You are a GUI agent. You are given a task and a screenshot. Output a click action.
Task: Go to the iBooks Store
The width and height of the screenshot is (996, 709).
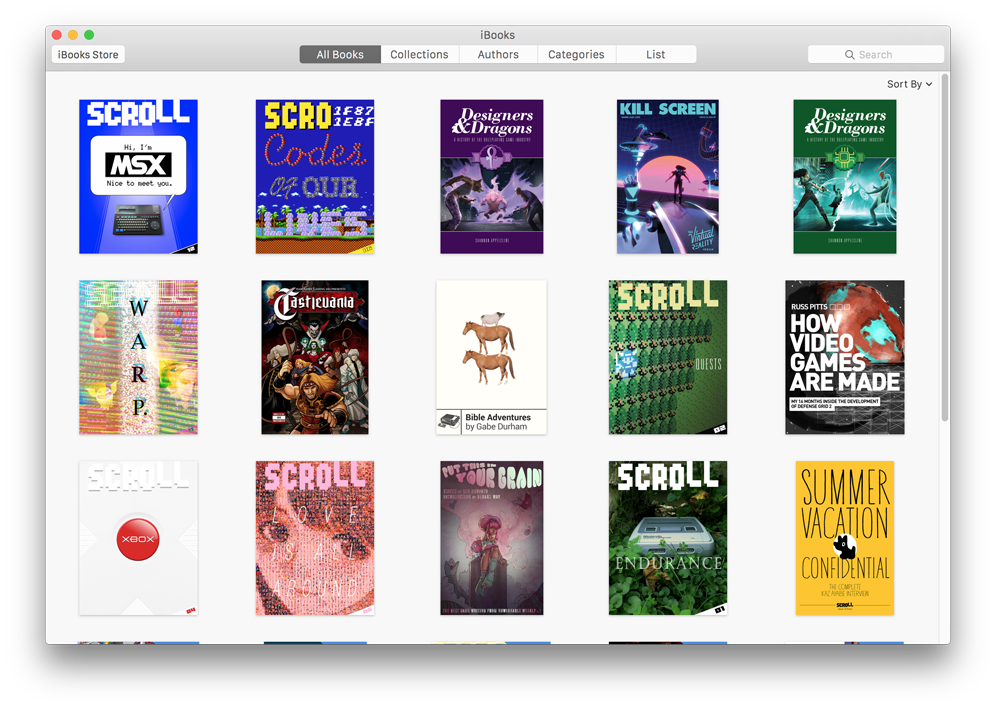click(x=88, y=55)
